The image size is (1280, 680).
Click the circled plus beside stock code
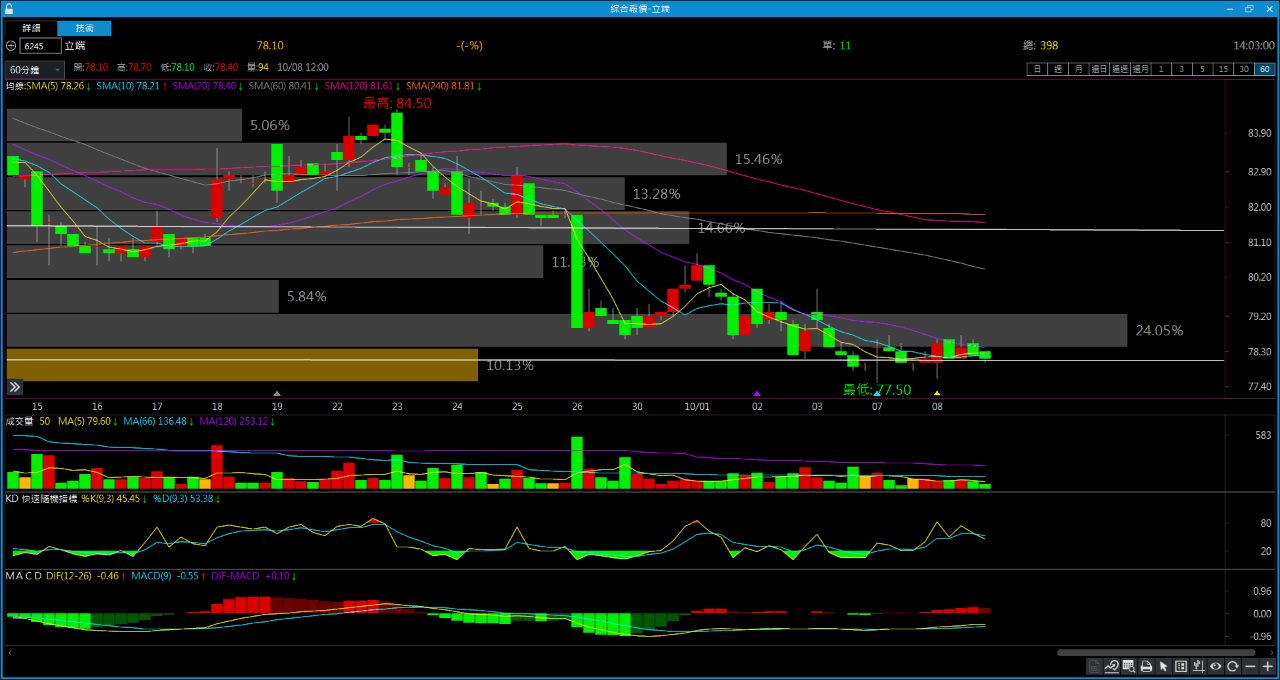click(x=11, y=46)
